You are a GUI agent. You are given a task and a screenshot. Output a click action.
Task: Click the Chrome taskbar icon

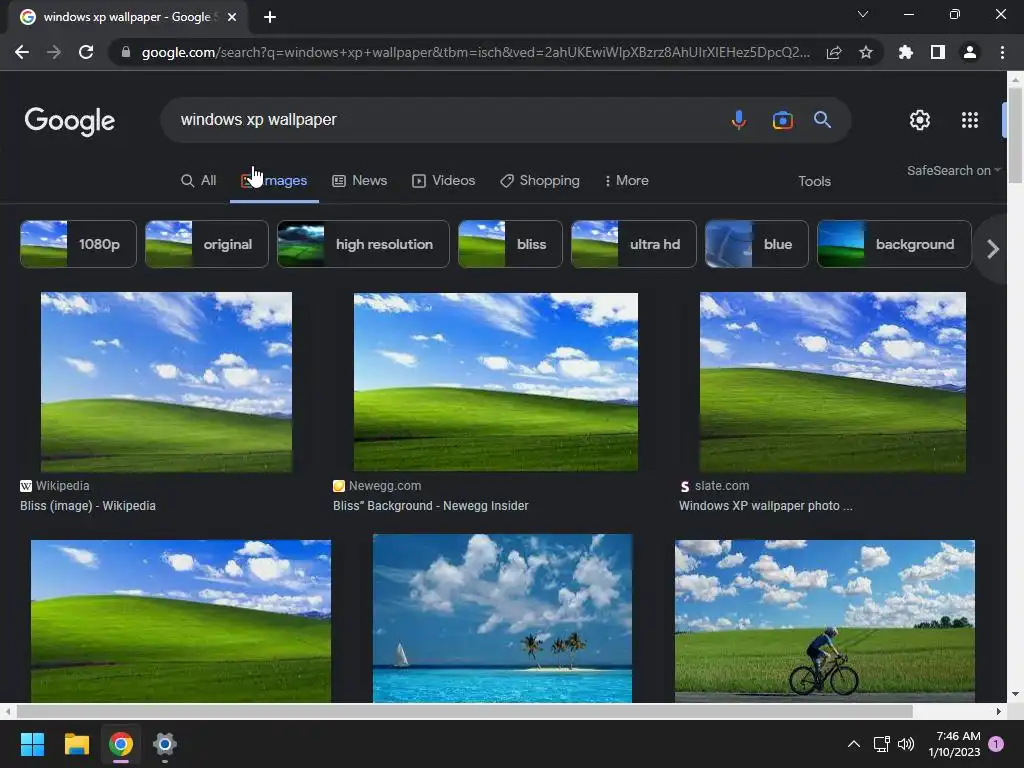pos(121,744)
